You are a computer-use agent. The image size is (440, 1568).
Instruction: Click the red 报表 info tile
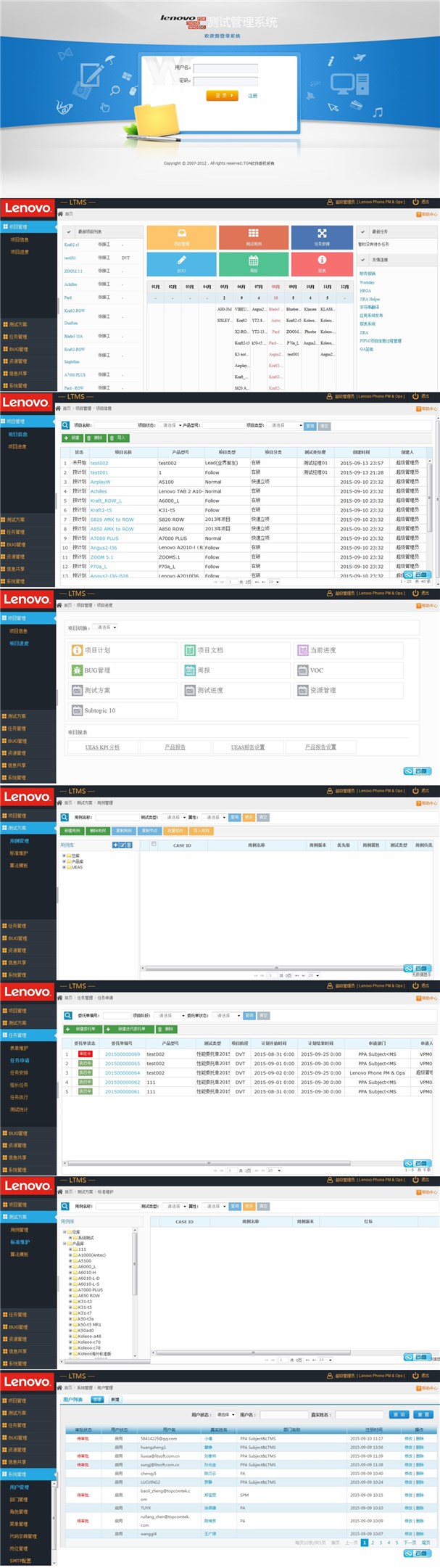pos(322,263)
